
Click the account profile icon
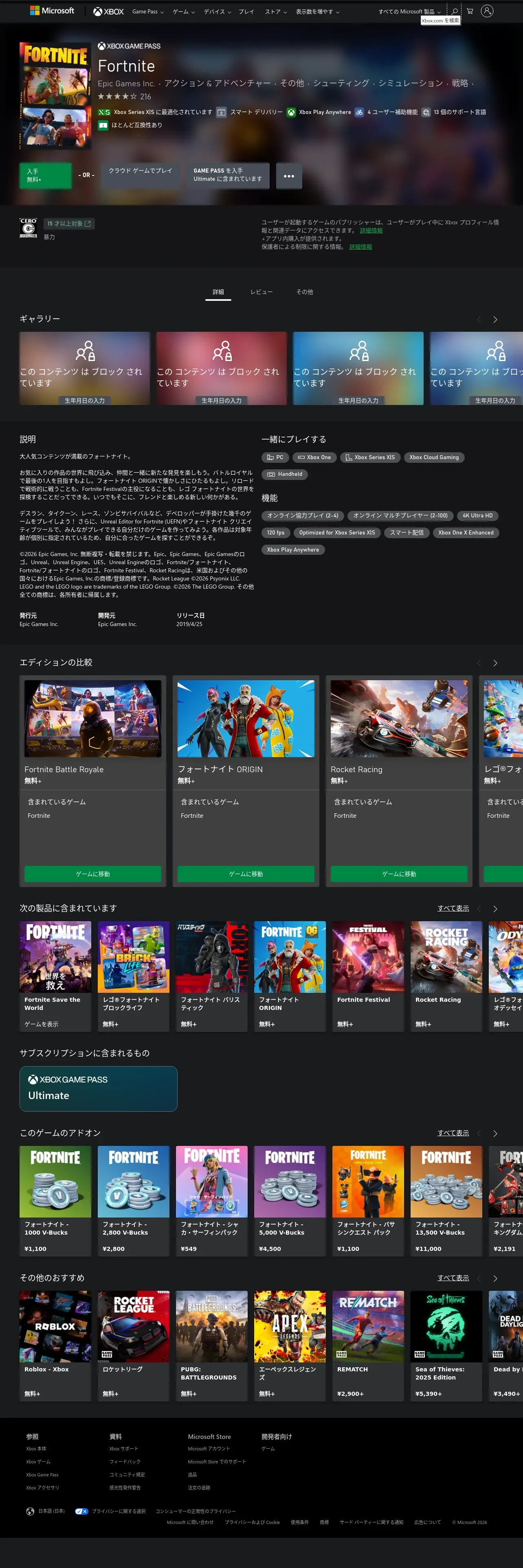(487, 11)
